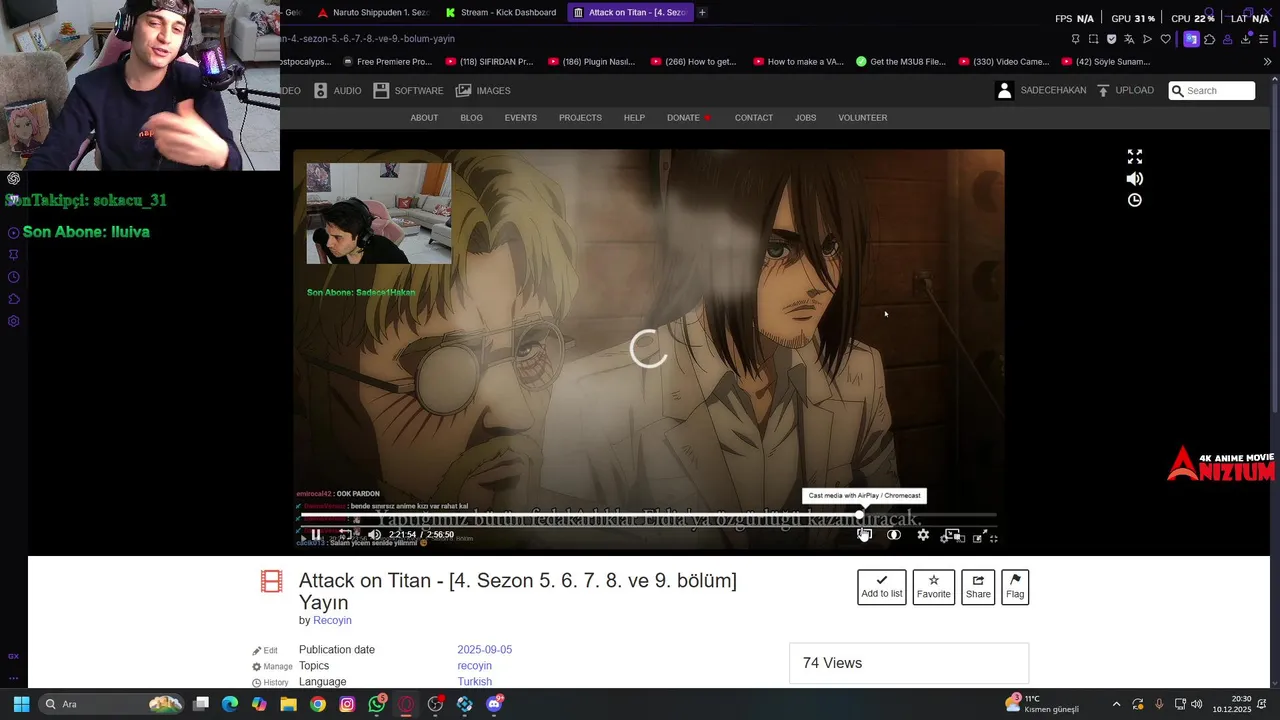Enter fullscreen from the player controls
This screenshot has width=1280, height=720.
[979, 537]
